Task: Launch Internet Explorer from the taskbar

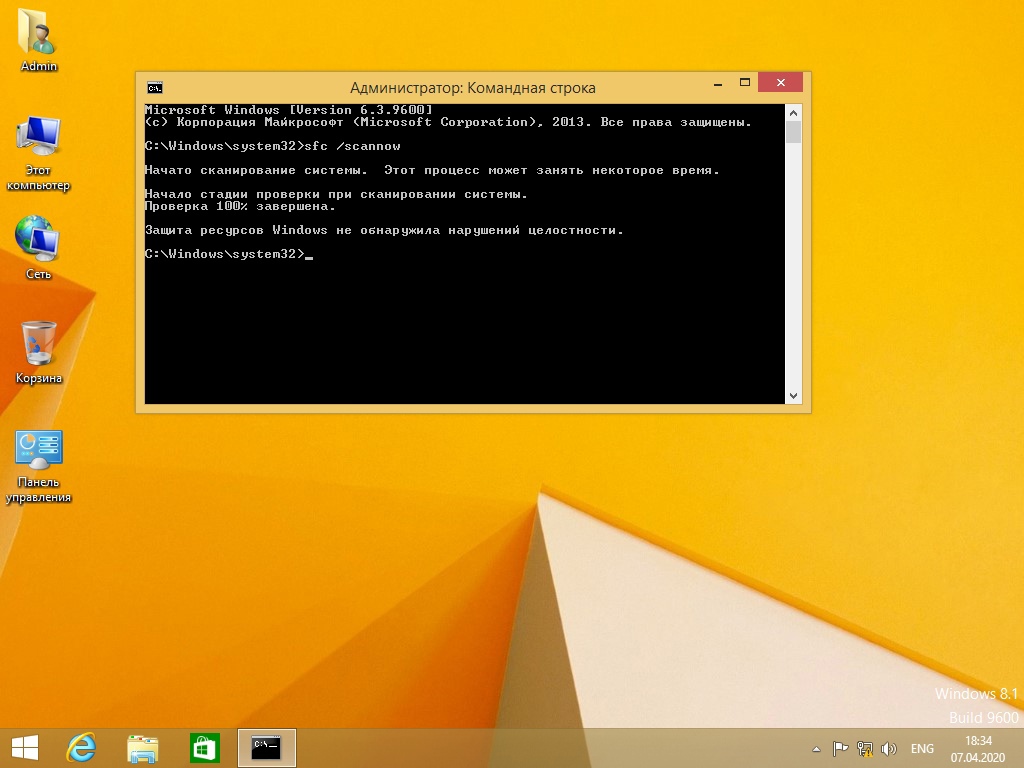Action: (81, 747)
